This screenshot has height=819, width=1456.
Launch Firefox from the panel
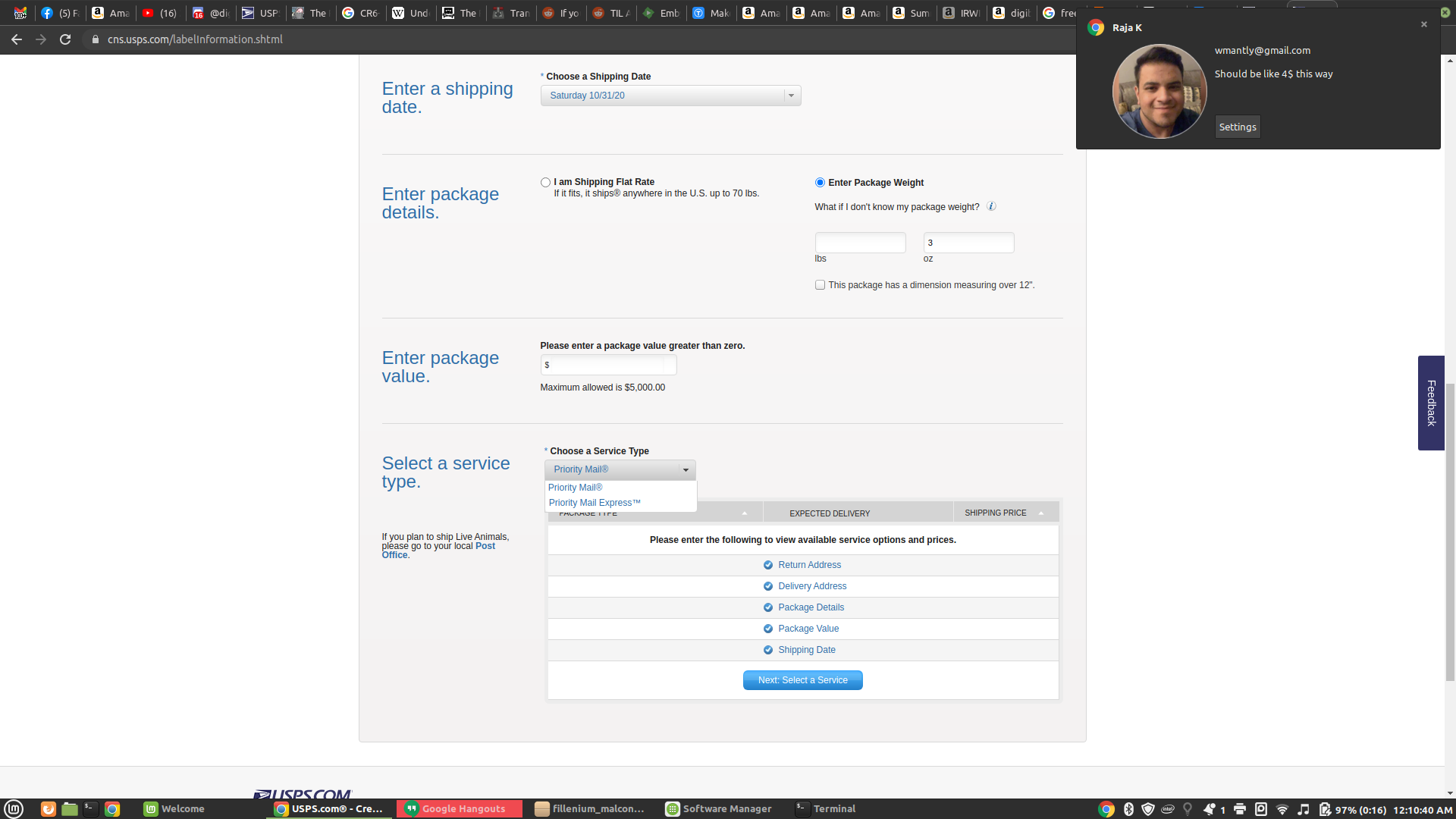point(49,809)
